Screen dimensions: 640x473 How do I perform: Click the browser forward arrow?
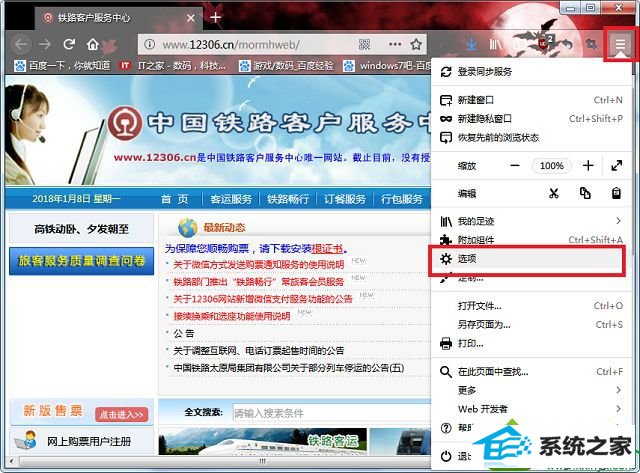click(x=44, y=44)
